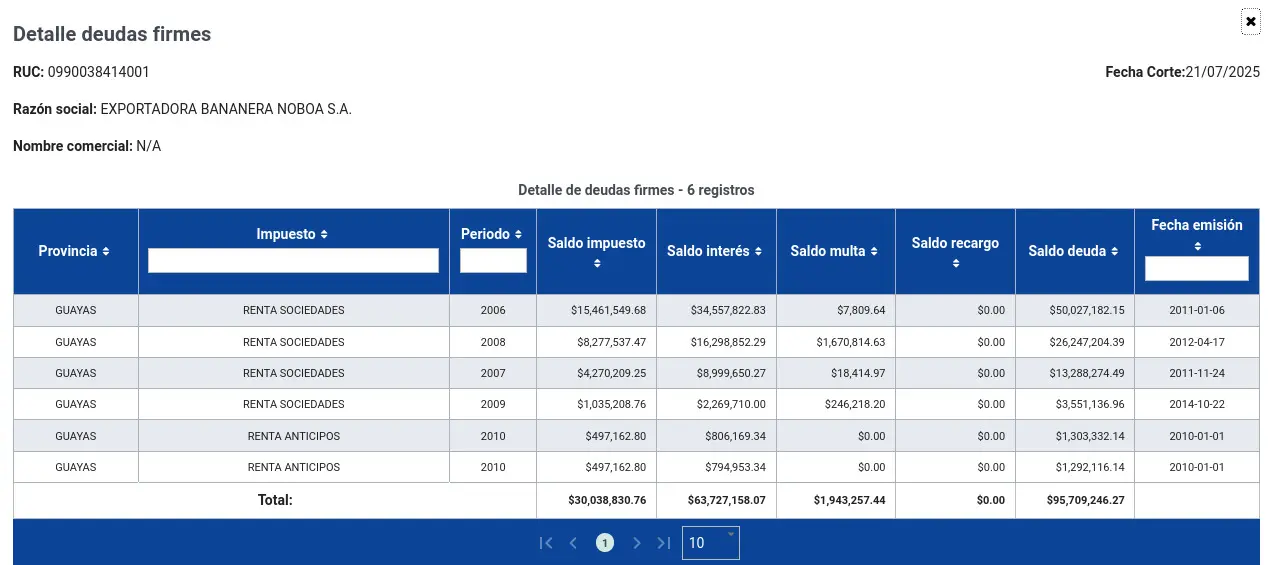The height and width of the screenshot is (565, 1271).
Task: Close the Detalle deudas firmes dialog
Action: coord(1251,21)
